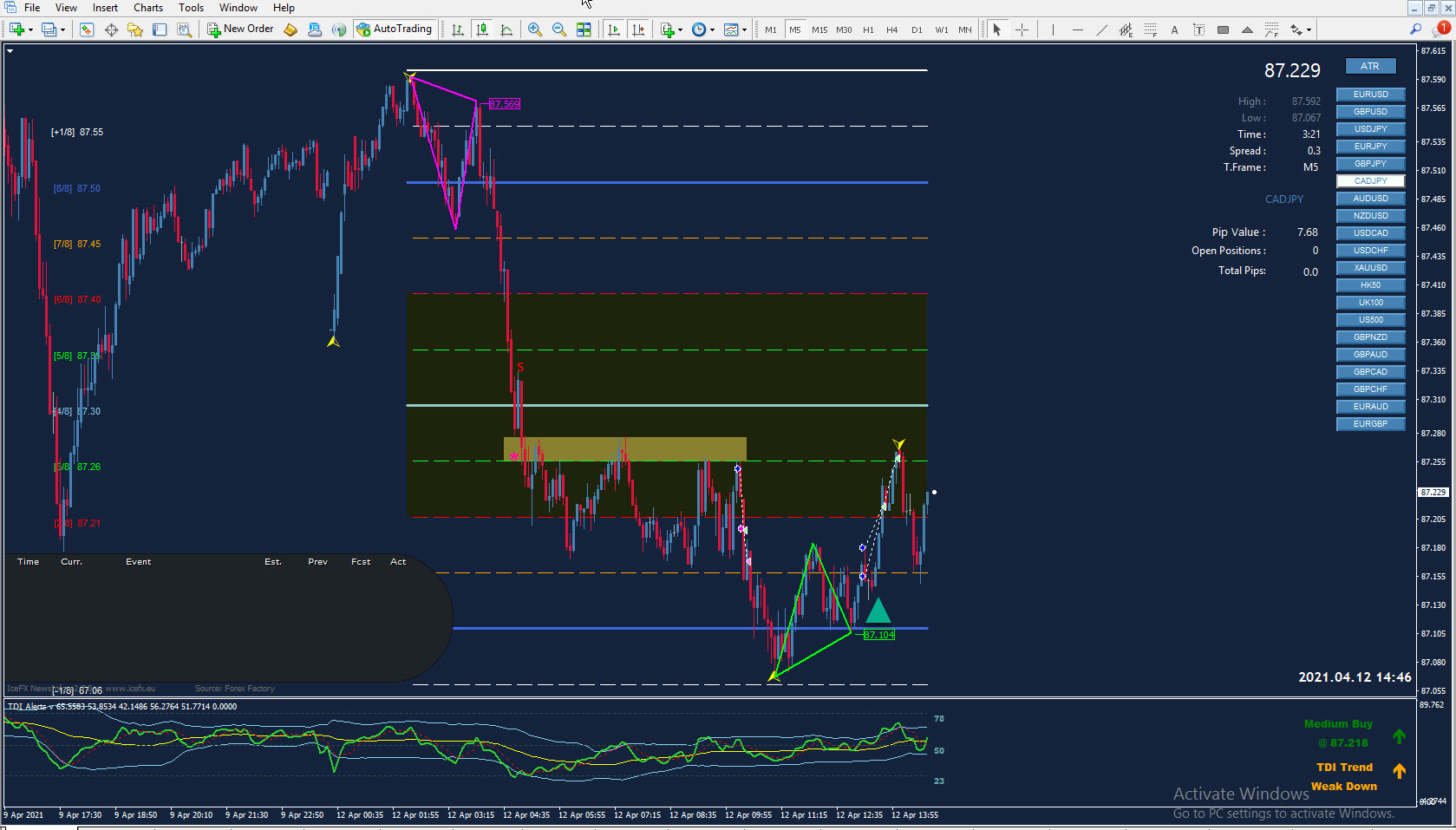Click the Zoom In magnifier icon
The width and height of the screenshot is (1456, 830).
[x=535, y=29]
